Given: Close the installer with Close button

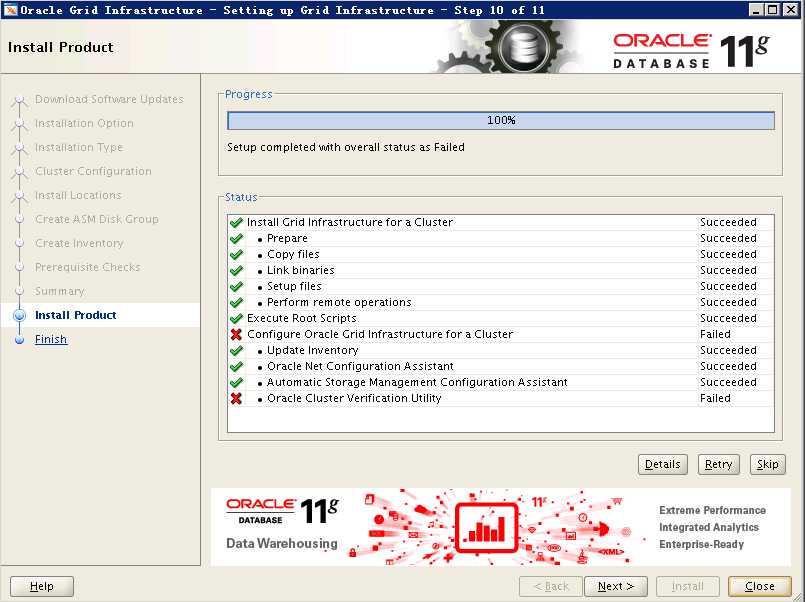Looking at the screenshot, I should [x=759, y=586].
